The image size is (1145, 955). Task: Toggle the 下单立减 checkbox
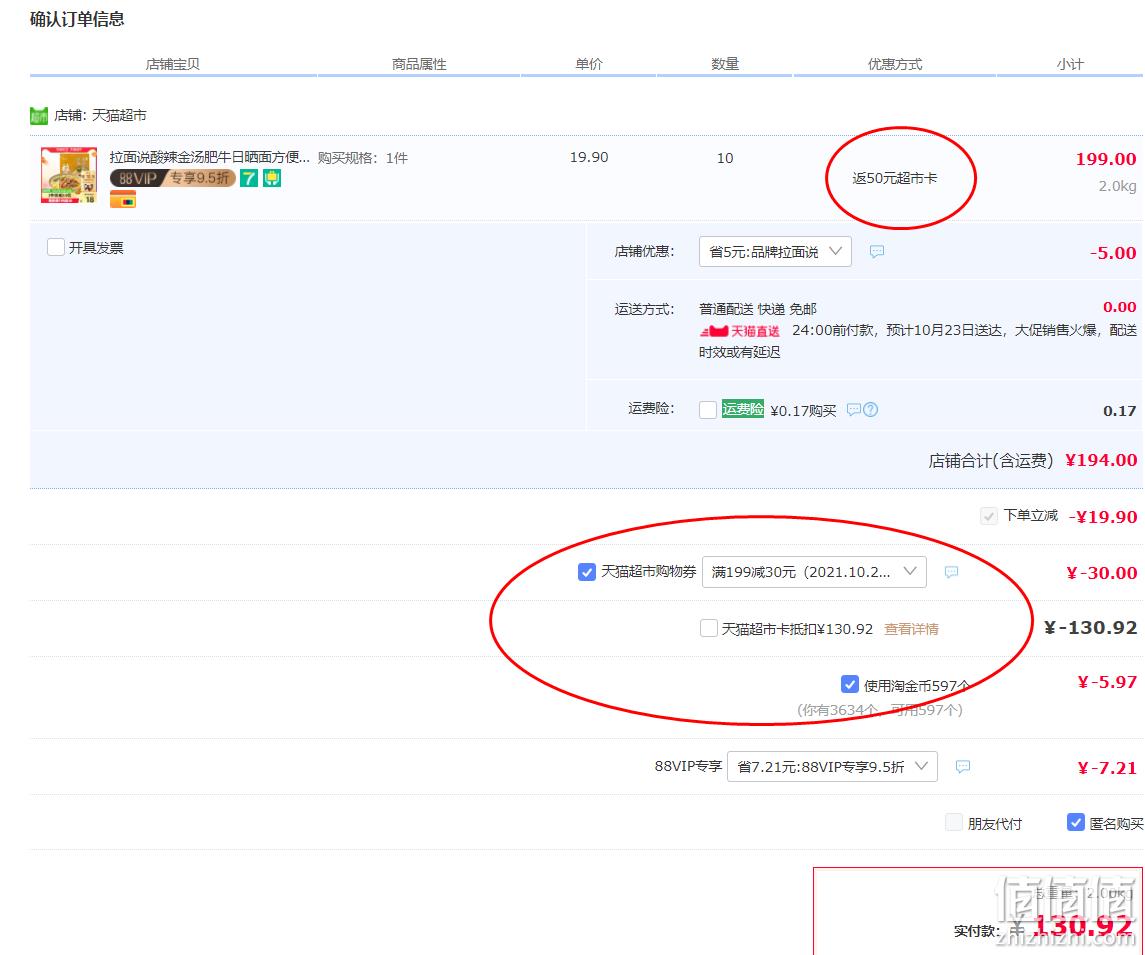point(988,516)
